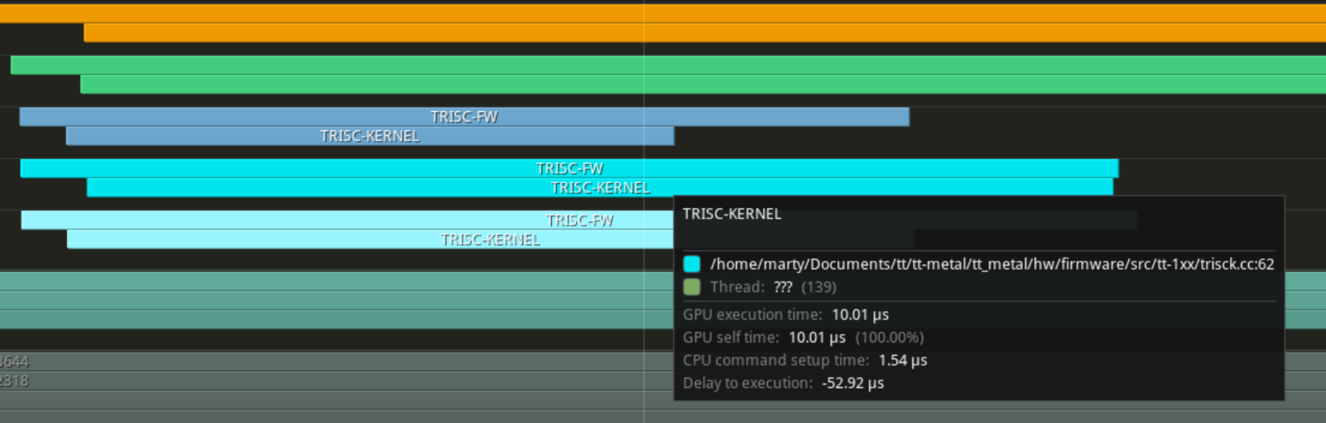The height and width of the screenshot is (423, 1326).
Task: Open the trisck.cc:62 source file path
Action: click(991, 265)
